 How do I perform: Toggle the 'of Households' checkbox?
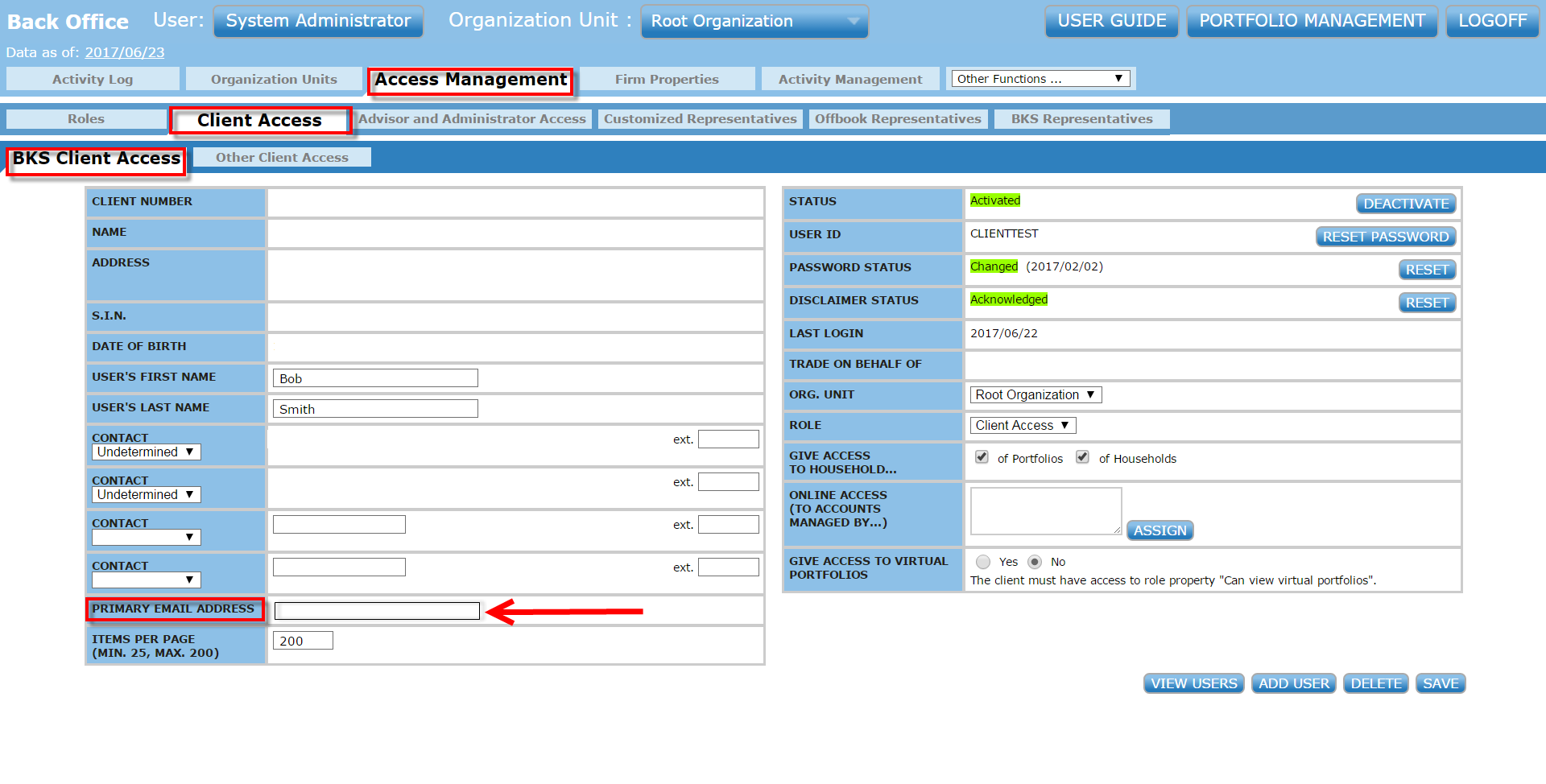pyautogui.click(x=1083, y=457)
